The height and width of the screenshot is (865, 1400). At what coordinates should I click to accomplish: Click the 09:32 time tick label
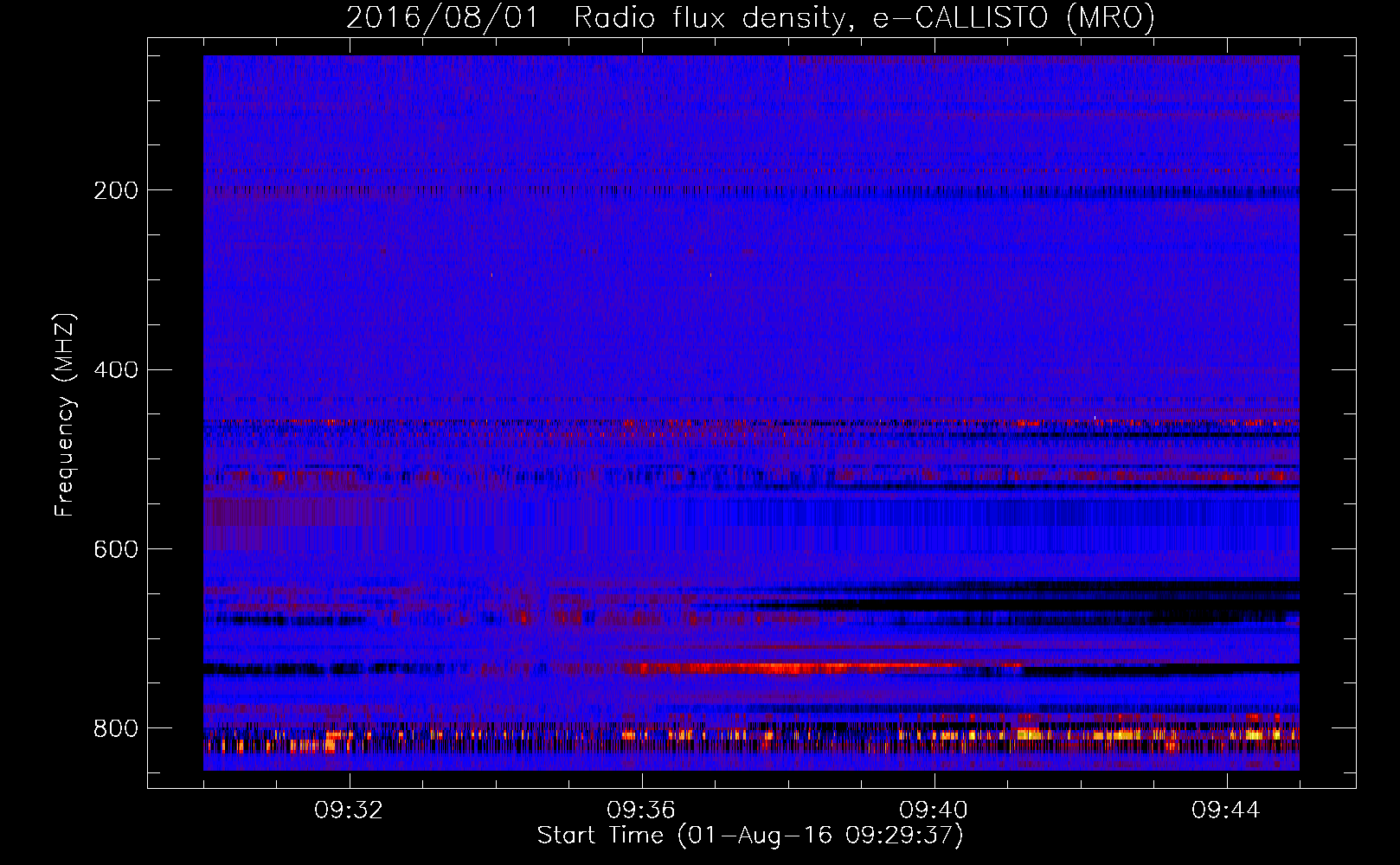tap(349, 811)
